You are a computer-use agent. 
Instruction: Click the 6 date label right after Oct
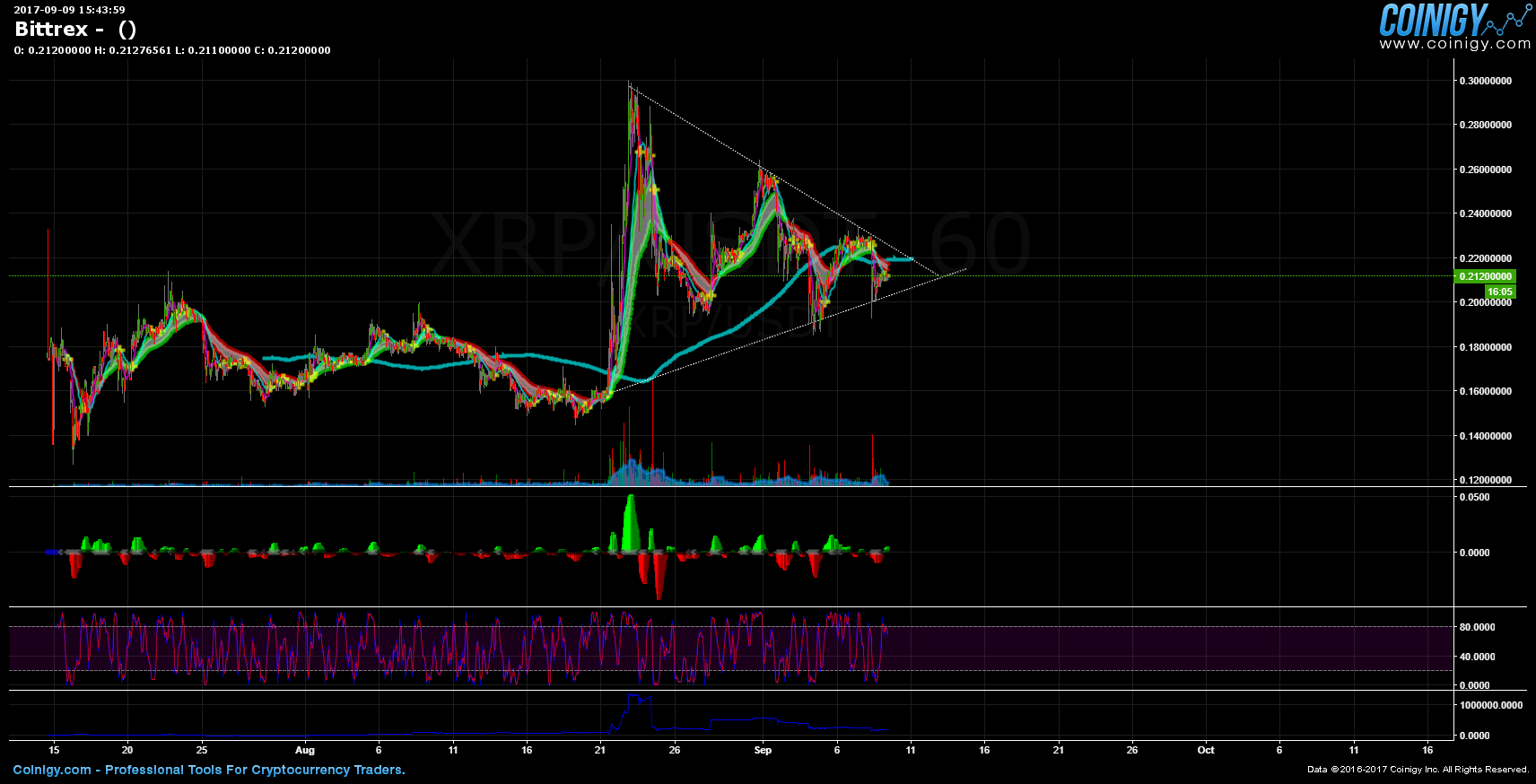tap(1279, 750)
